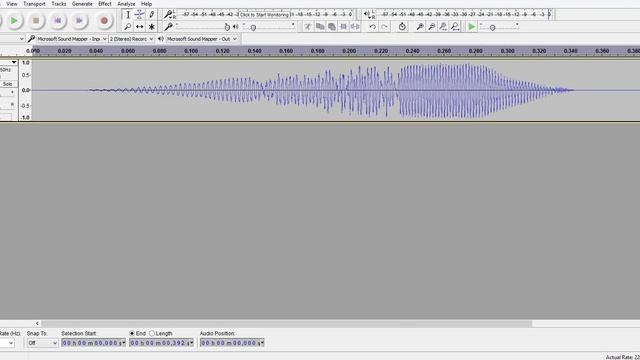Click the mixer toolbar speaker icon

[236, 27]
